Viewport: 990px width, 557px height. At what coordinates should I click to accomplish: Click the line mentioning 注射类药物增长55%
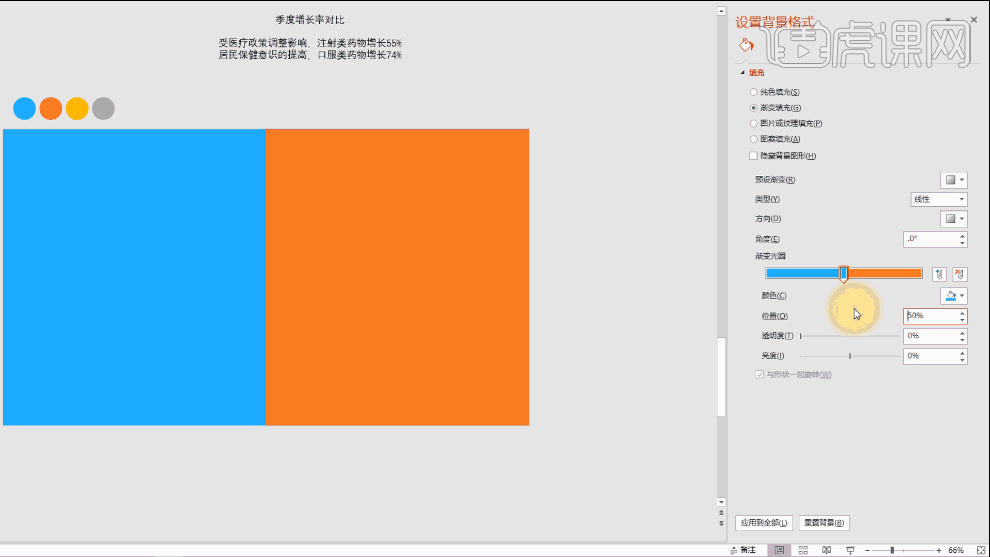point(310,43)
